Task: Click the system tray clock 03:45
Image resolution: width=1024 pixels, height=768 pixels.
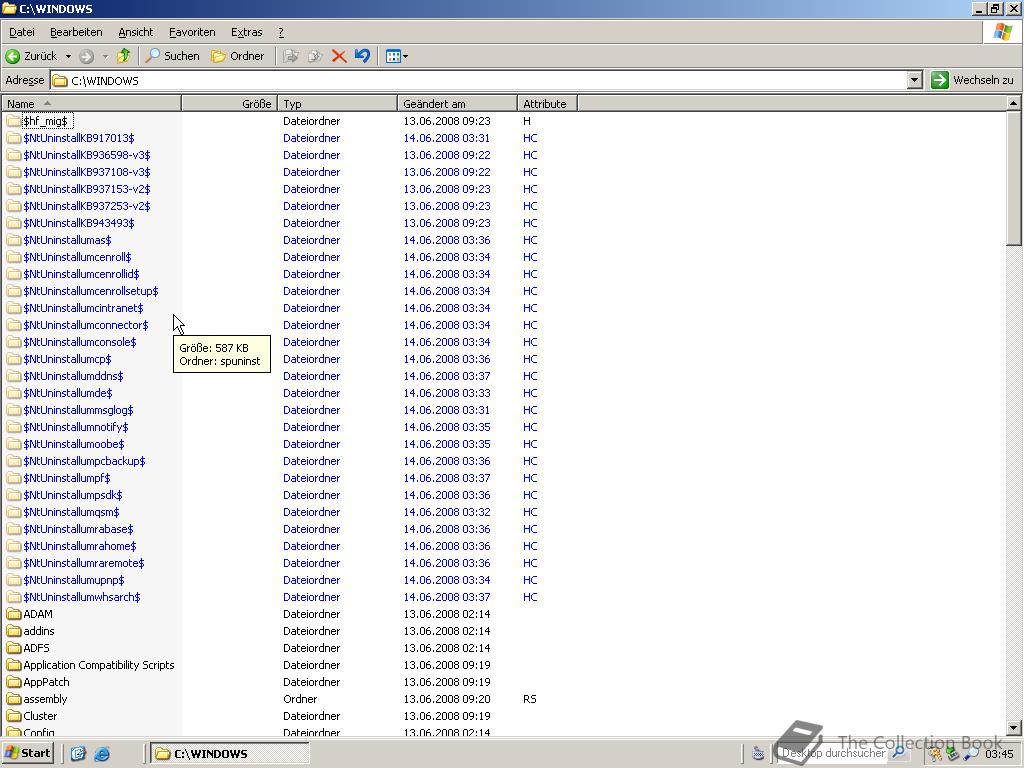Action: tap(999, 754)
